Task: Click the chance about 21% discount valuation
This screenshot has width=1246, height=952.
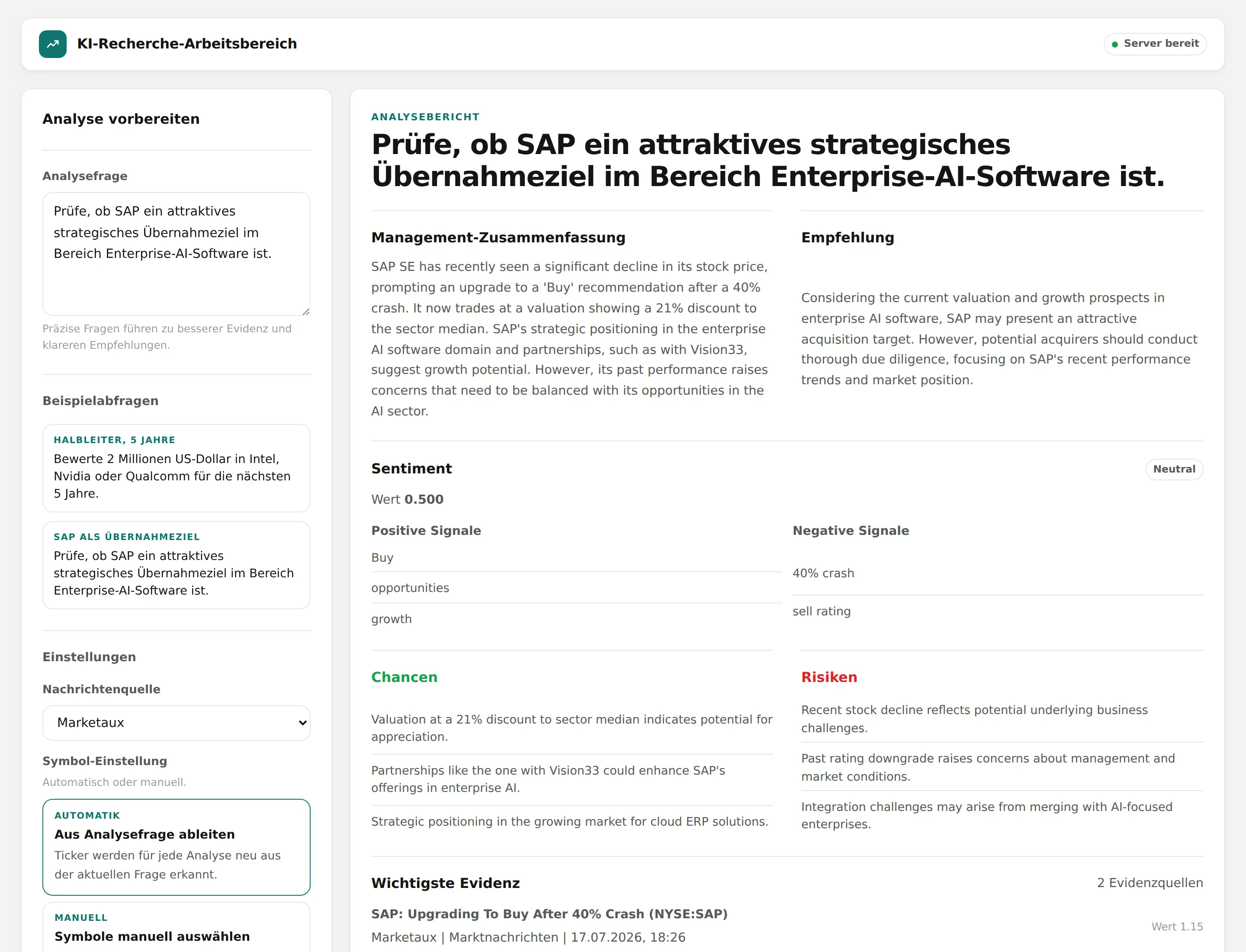Action: tap(572, 728)
